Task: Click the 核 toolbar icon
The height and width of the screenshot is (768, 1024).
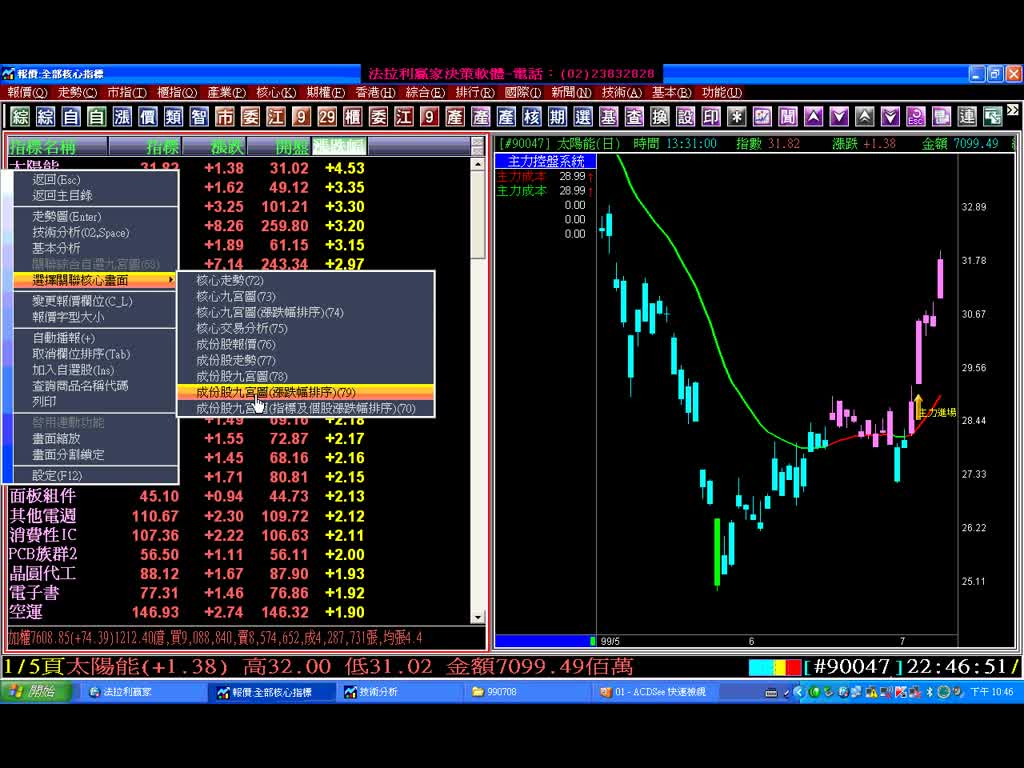Action: click(x=532, y=117)
